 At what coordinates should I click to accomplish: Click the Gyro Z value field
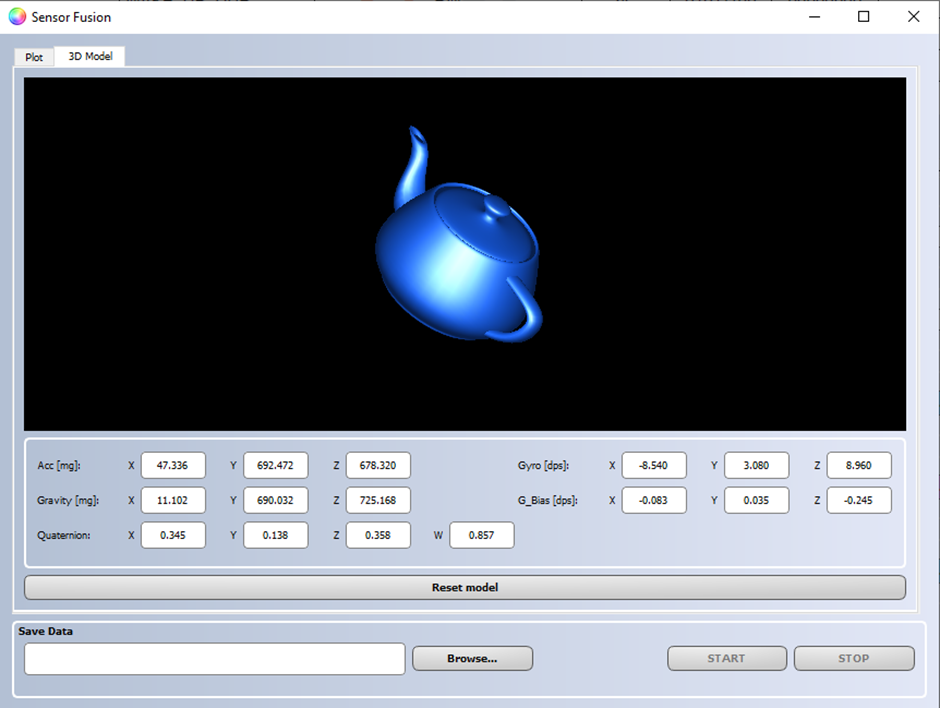click(x=859, y=465)
